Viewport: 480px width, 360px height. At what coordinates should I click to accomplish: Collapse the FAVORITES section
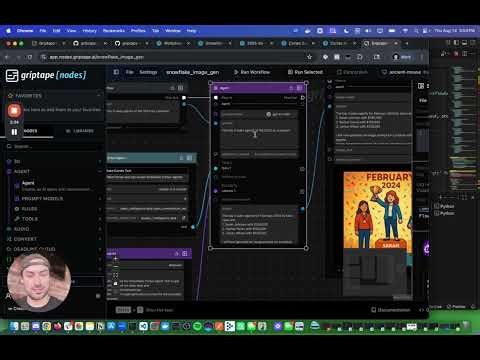(x=99, y=96)
